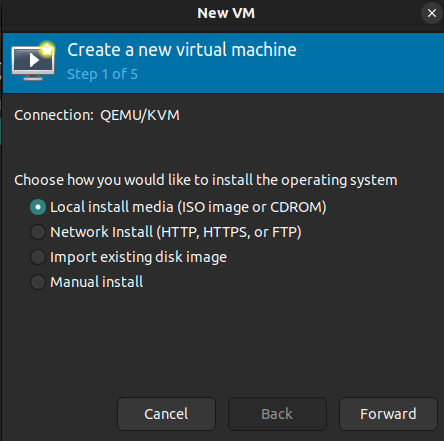The height and width of the screenshot is (441, 444).
Task: Click the yellow star badge on the monitor icon
Action: click(x=47, y=50)
